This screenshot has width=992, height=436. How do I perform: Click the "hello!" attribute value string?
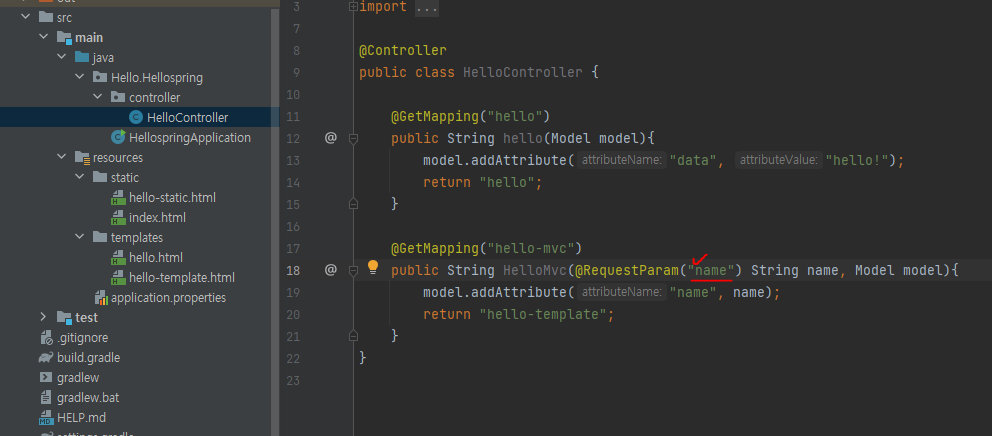point(857,160)
